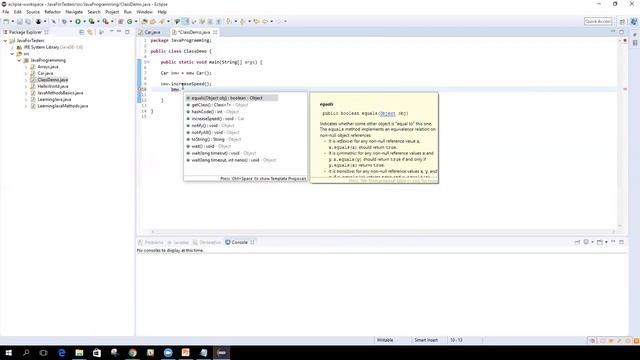Expand the Arrays.java tree node

coord(26,67)
